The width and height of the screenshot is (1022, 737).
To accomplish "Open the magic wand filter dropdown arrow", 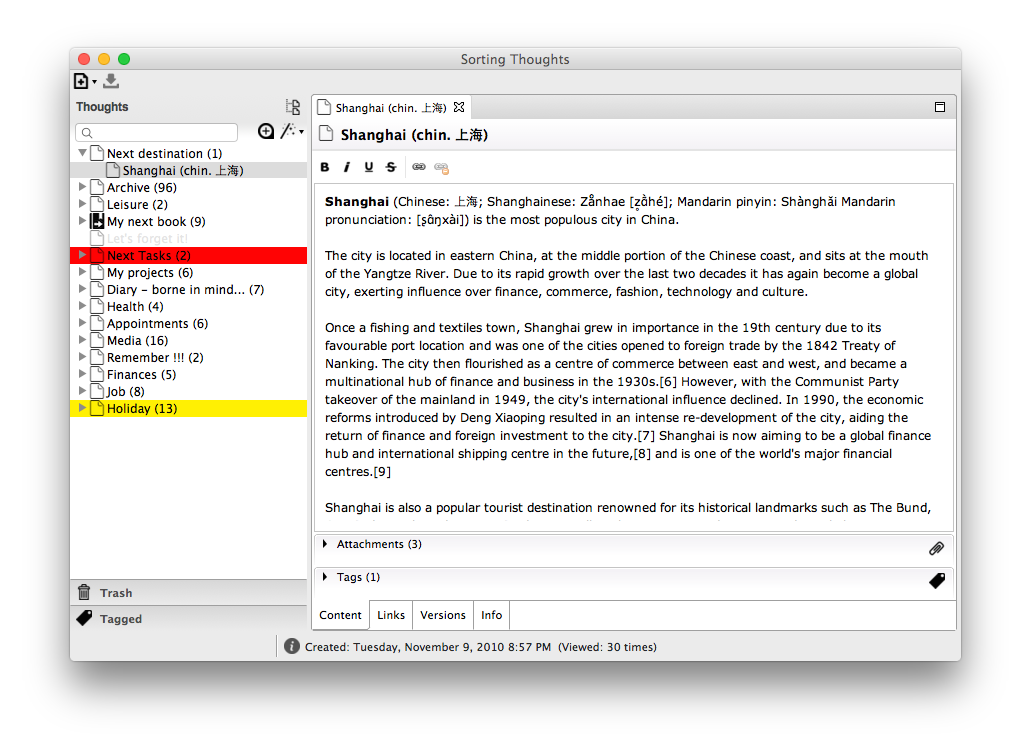I will click(301, 132).
